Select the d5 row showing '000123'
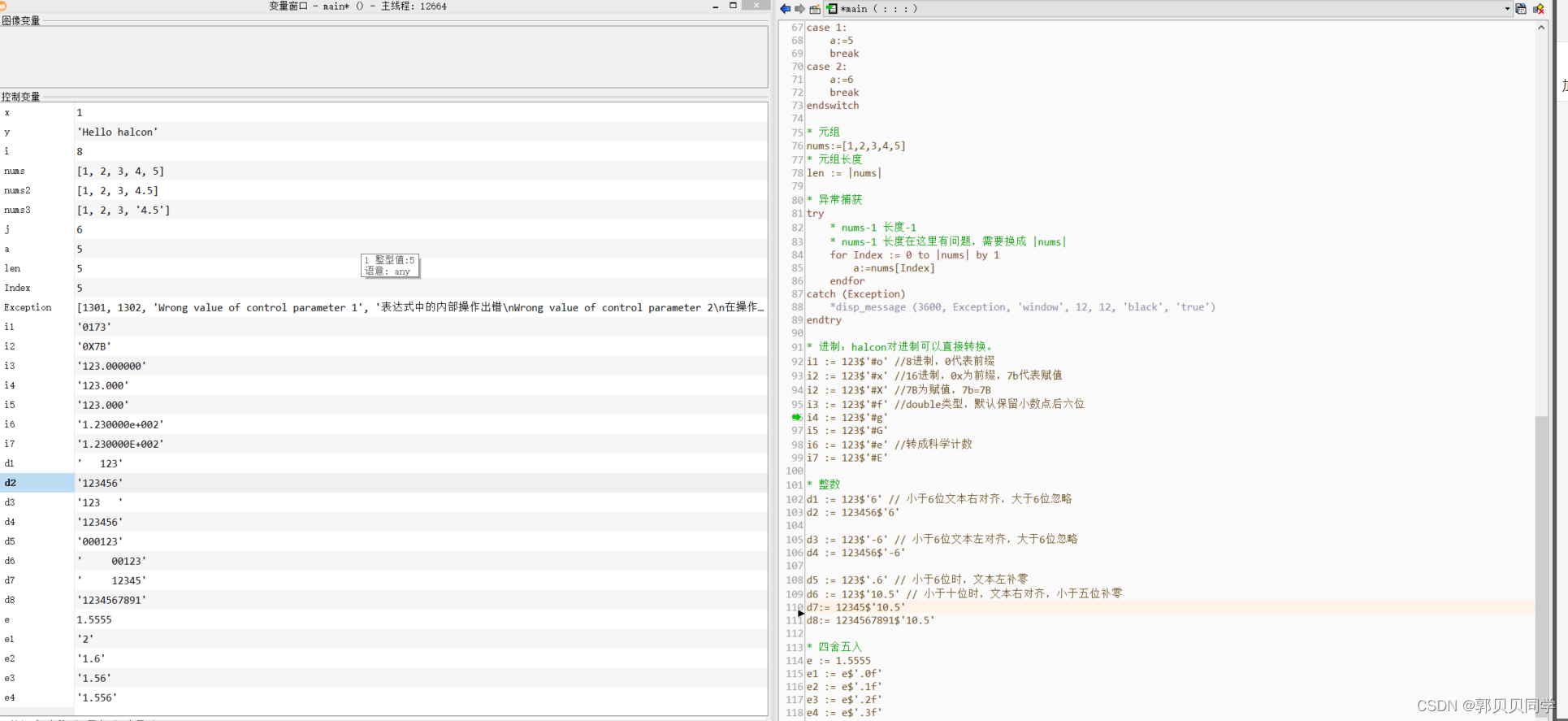The width and height of the screenshot is (1568, 721). coord(383,541)
